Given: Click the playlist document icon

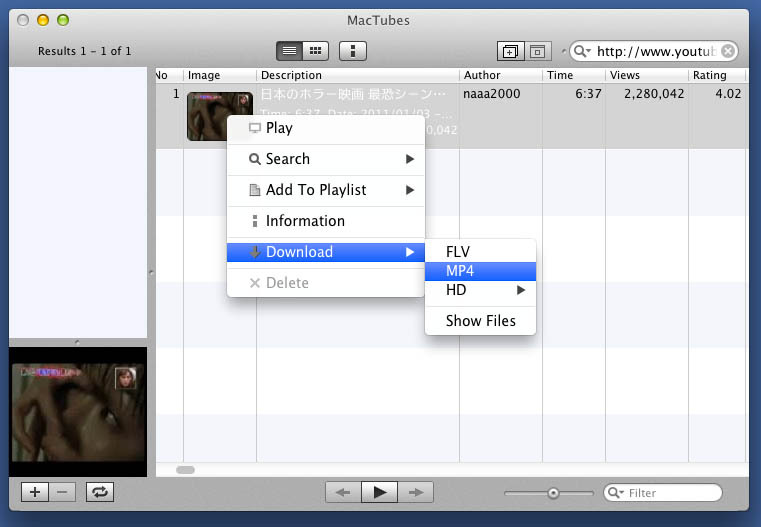Looking at the screenshot, I should click(255, 190).
